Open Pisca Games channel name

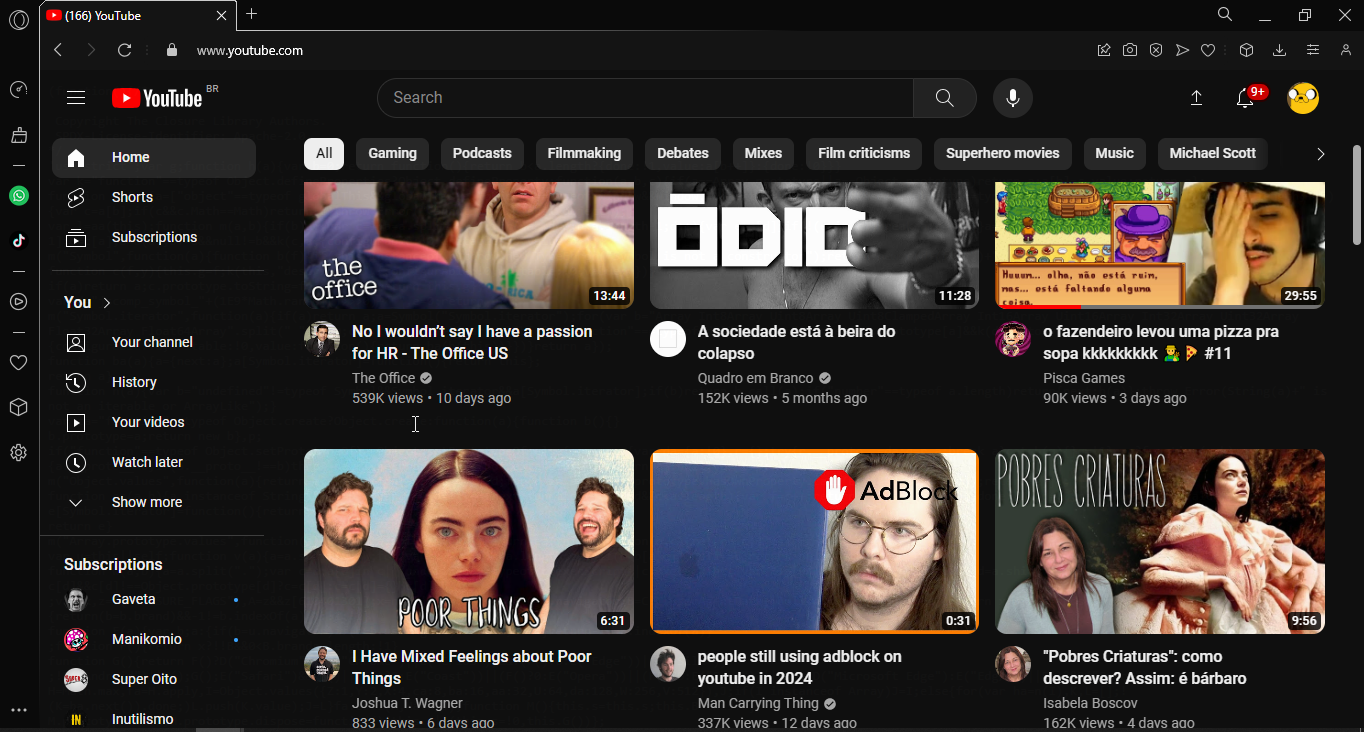point(1084,378)
